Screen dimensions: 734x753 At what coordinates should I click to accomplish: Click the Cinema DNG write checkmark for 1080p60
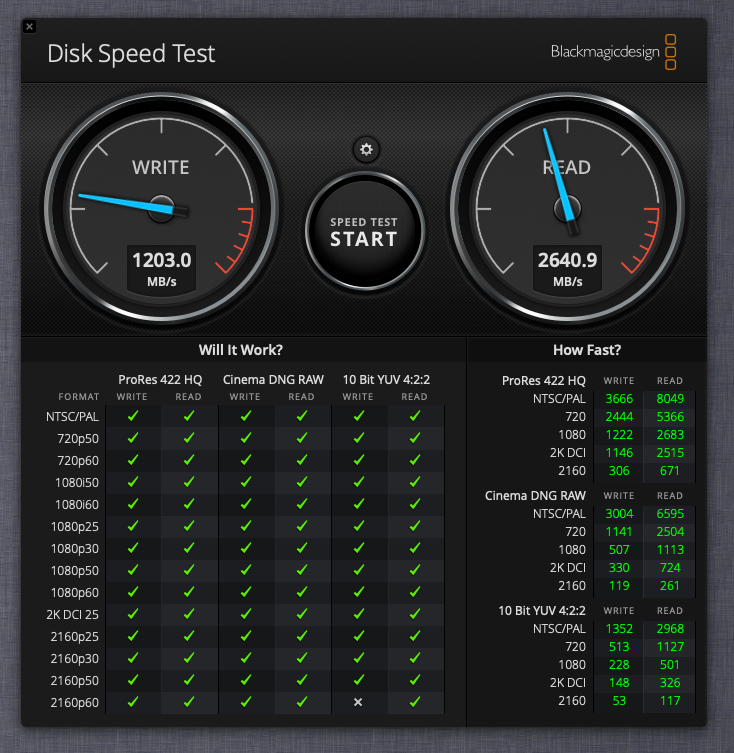pyautogui.click(x=245, y=592)
